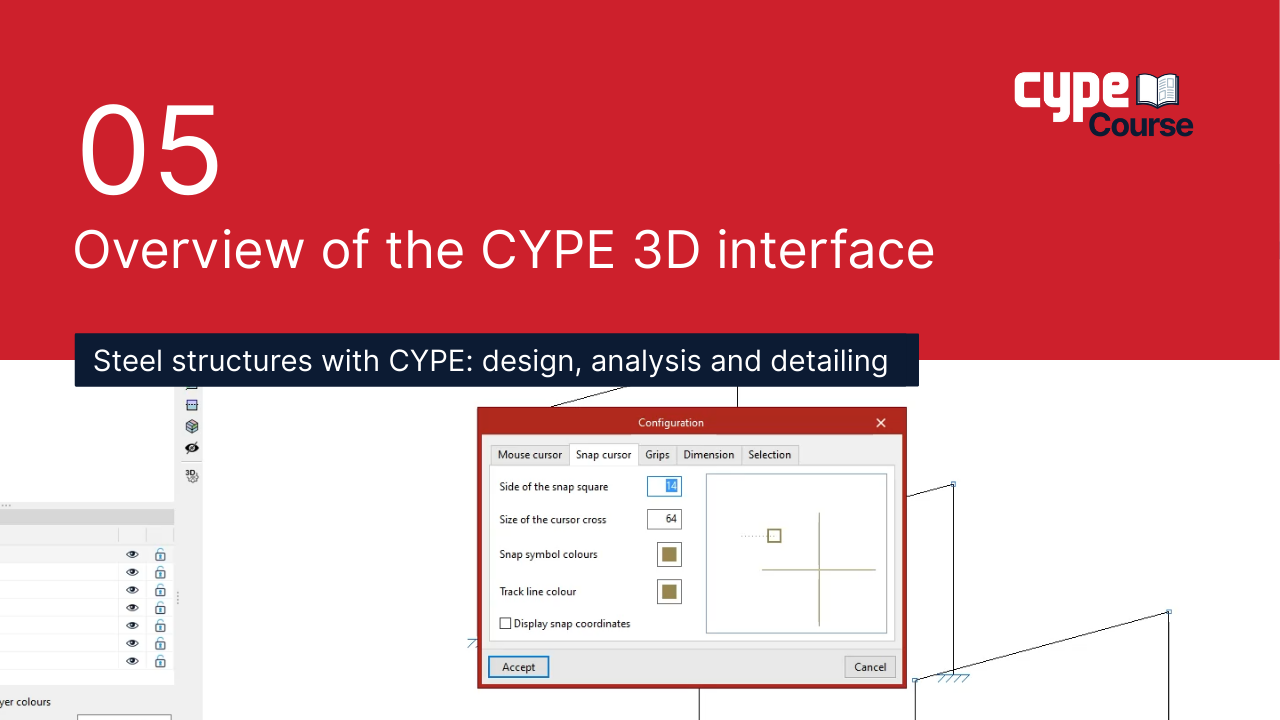Screen dimensions: 1280x720
Task: Toggle visibility eye in the last layer row
Action: coord(132,661)
